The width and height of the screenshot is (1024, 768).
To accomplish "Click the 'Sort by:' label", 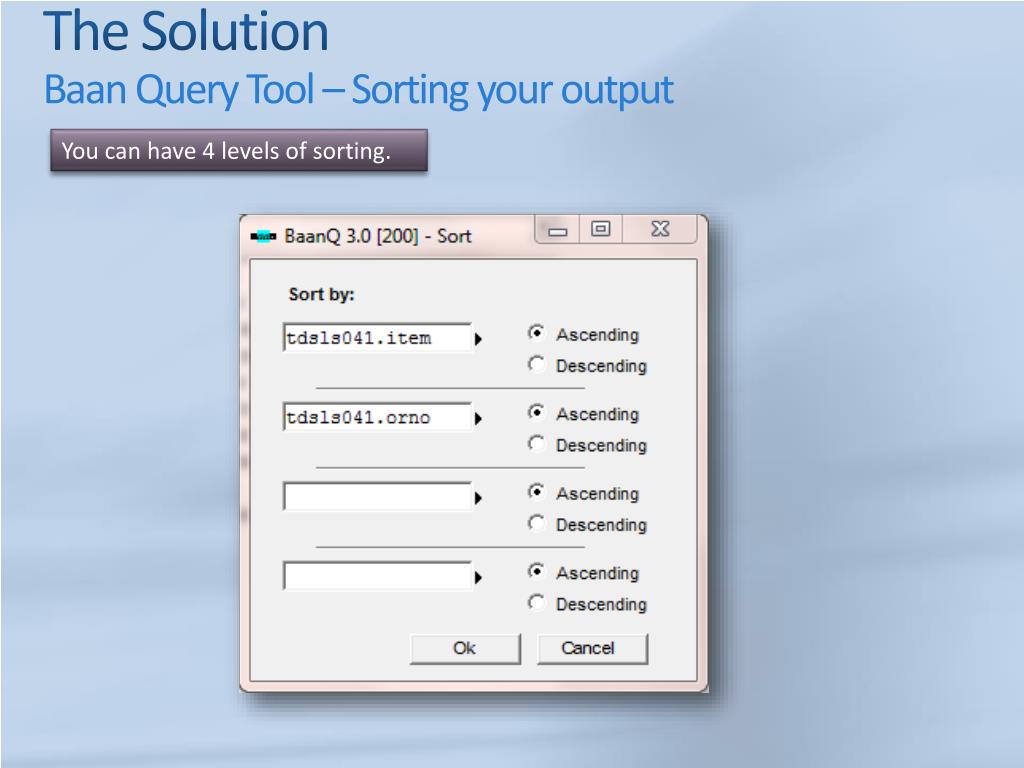I will click(x=321, y=295).
